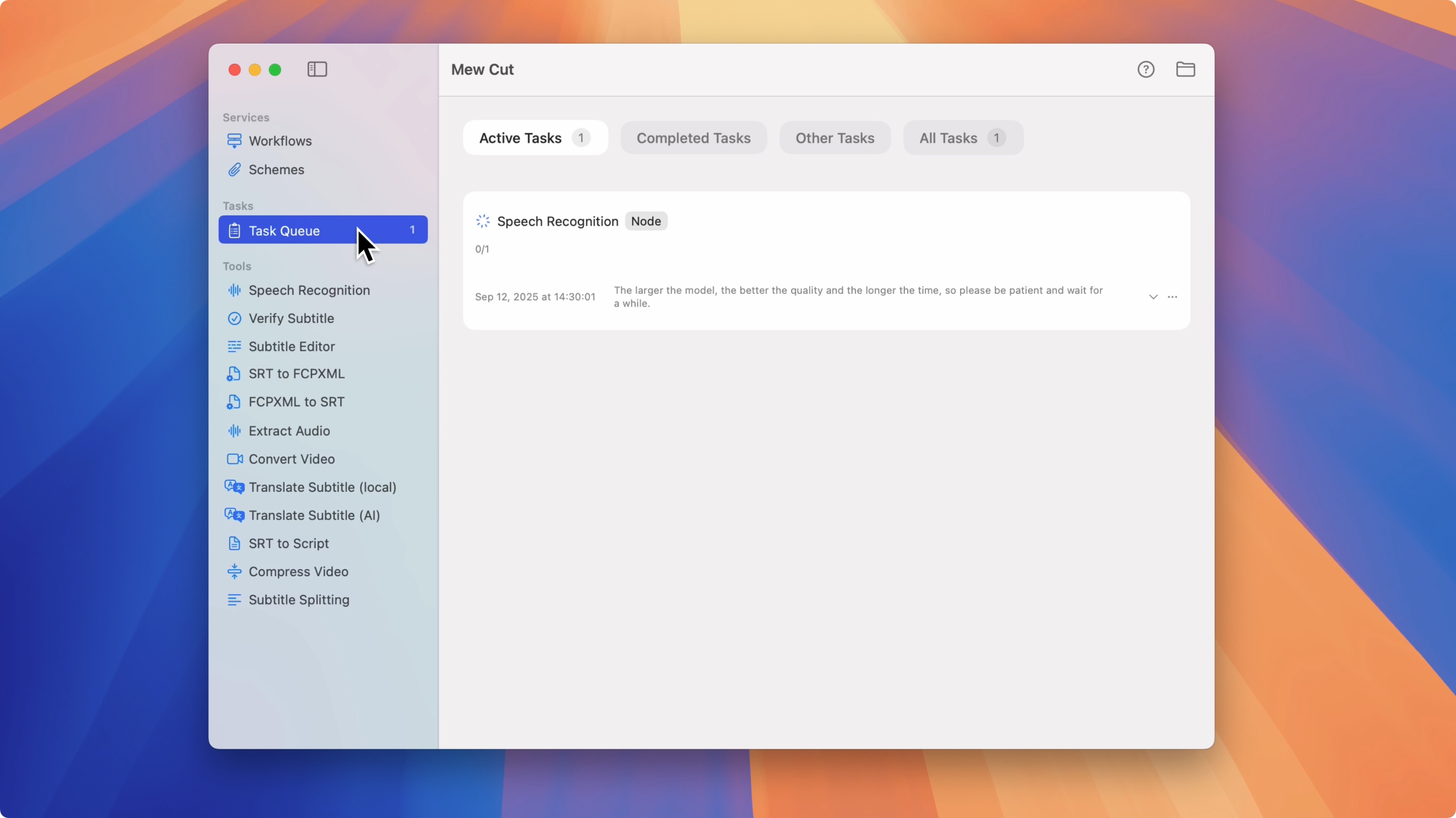This screenshot has height=818, width=1456.
Task: Click the help icon in the toolbar
Action: pyautogui.click(x=1145, y=69)
